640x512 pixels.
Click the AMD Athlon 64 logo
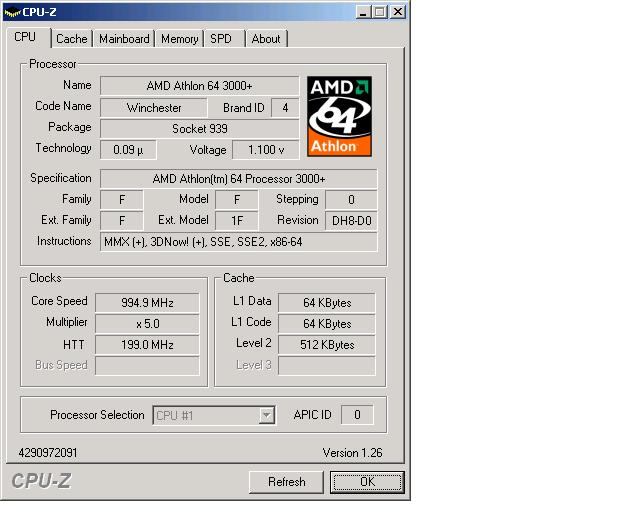click(339, 116)
